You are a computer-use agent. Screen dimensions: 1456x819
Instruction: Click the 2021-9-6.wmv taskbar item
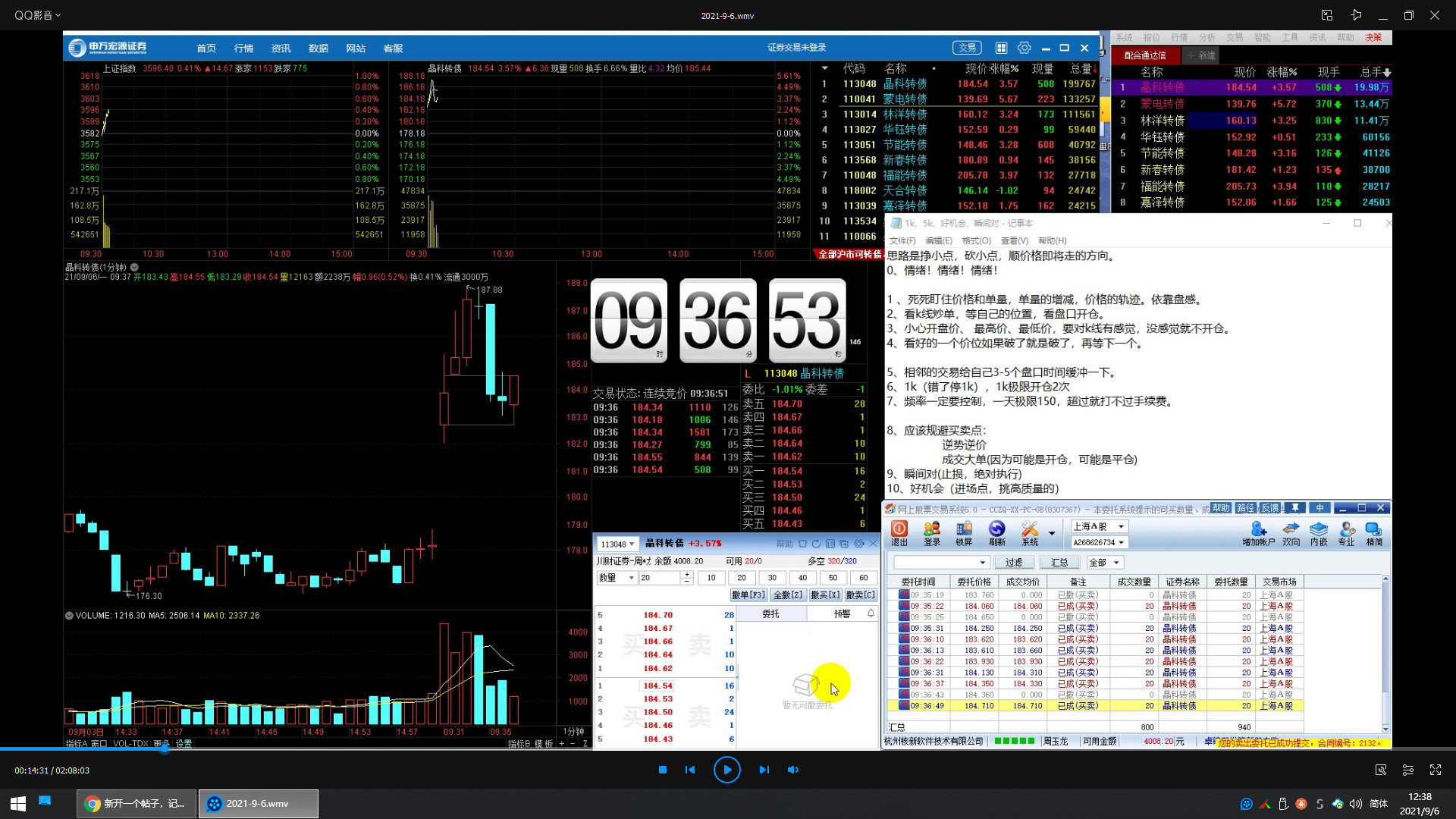point(259,804)
